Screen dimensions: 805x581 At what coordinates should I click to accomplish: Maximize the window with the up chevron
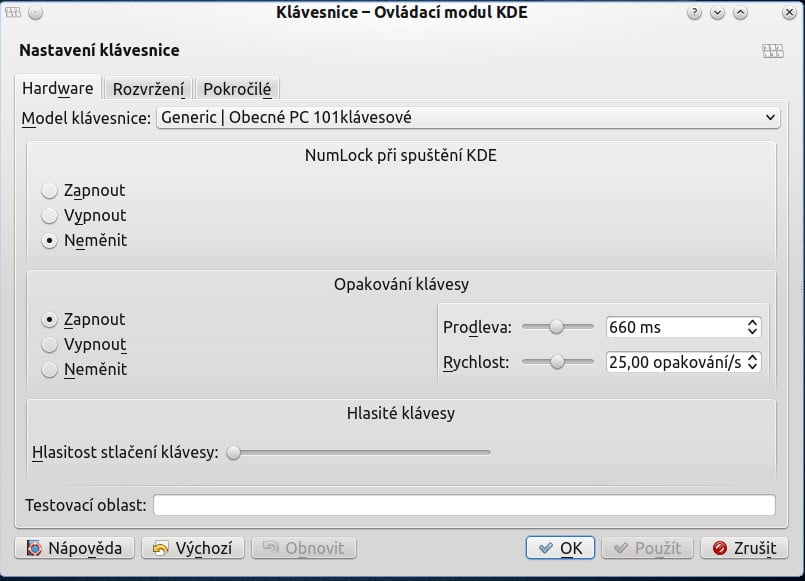pos(740,13)
